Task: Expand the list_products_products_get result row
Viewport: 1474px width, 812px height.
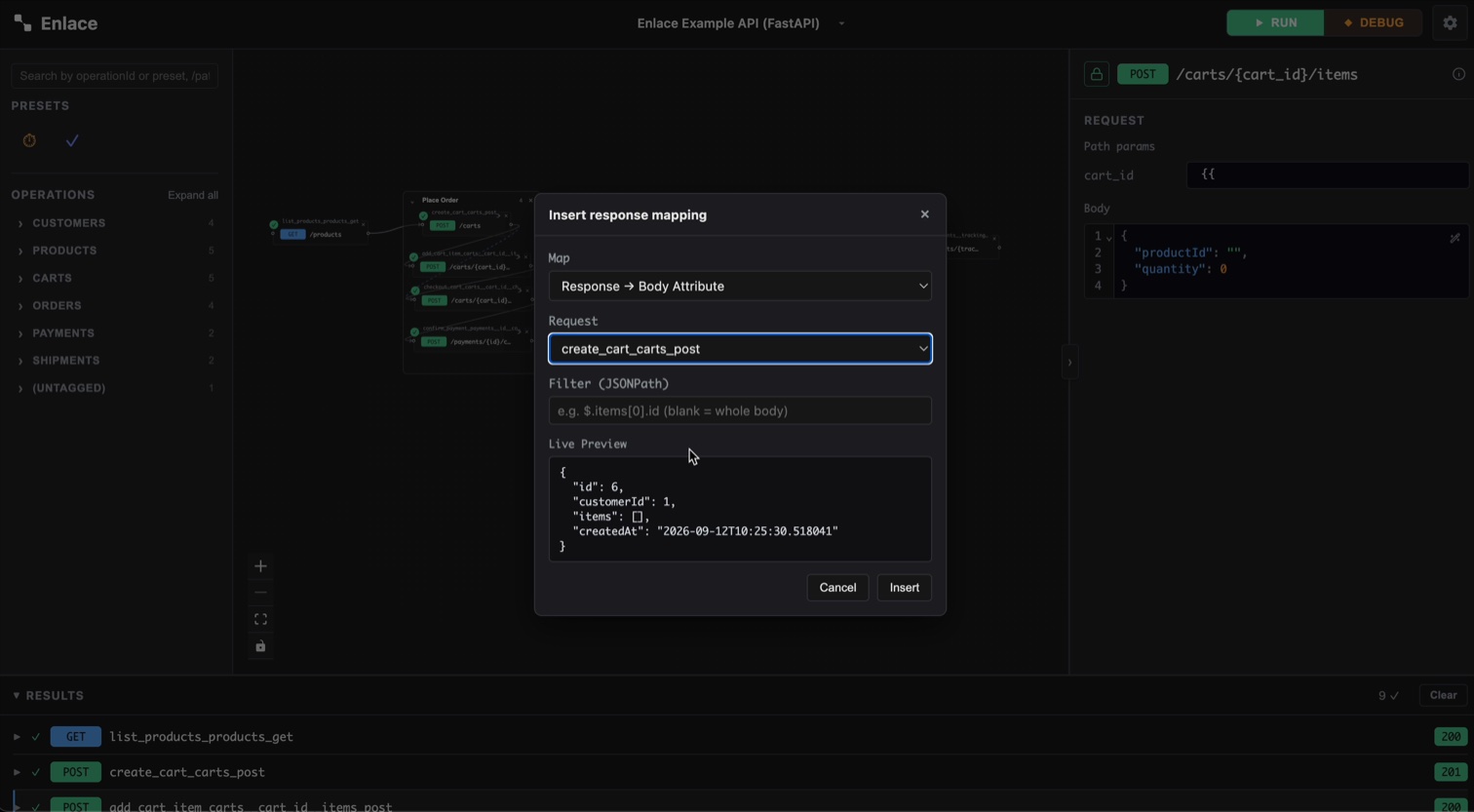Action: (17, 737)
